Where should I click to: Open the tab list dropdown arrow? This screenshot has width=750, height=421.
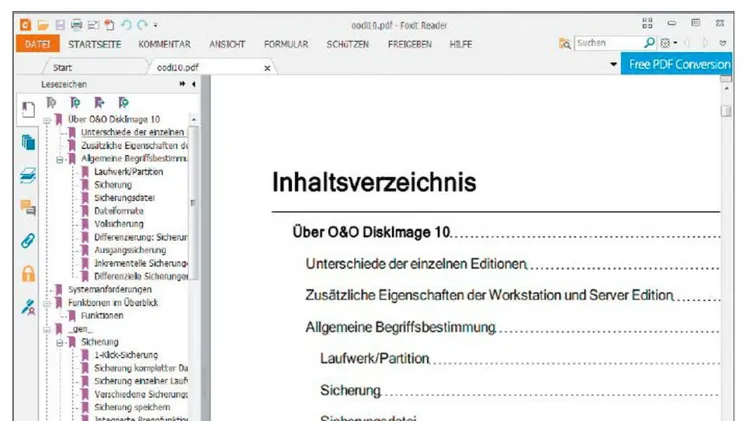tap(613, 64)
